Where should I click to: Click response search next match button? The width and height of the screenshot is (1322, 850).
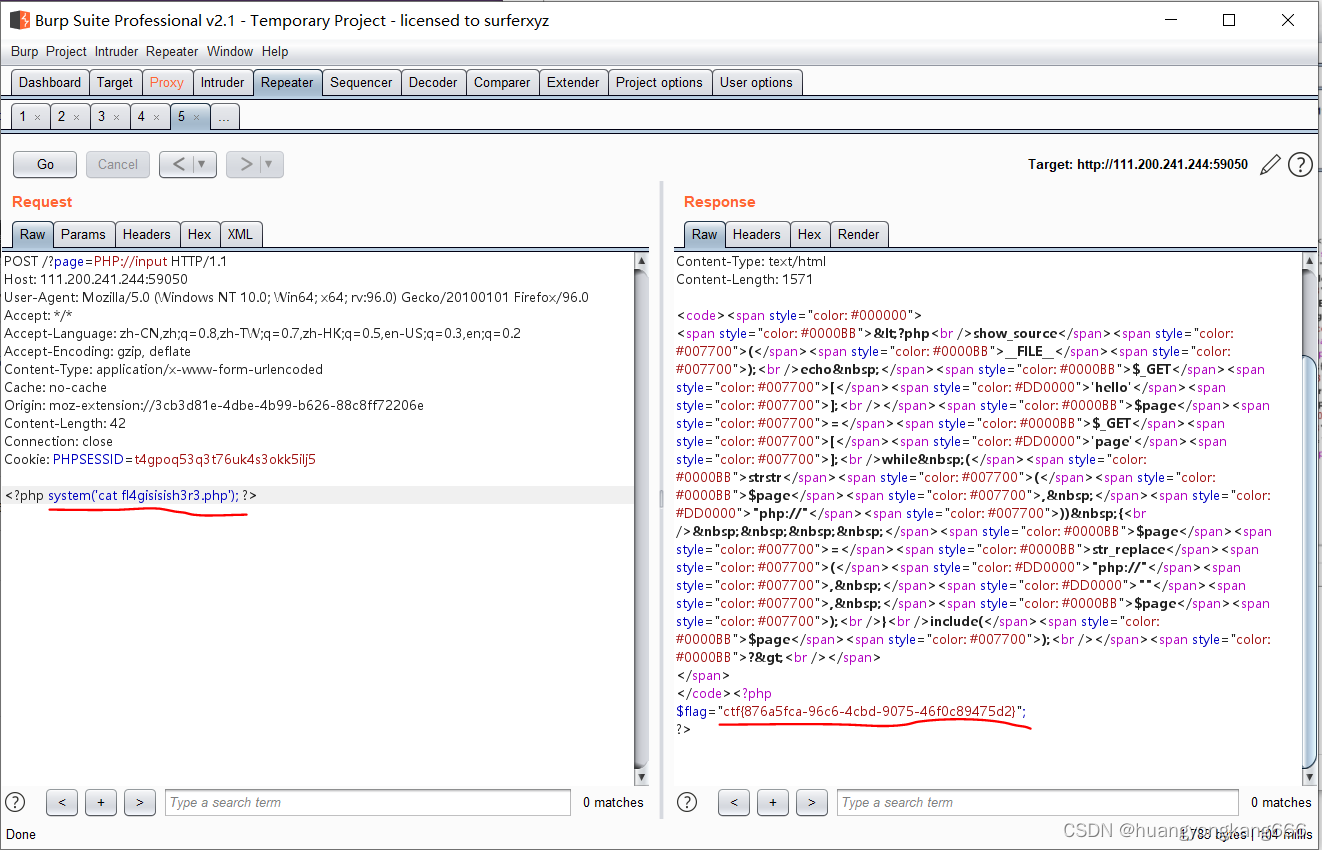coord(812,802)
